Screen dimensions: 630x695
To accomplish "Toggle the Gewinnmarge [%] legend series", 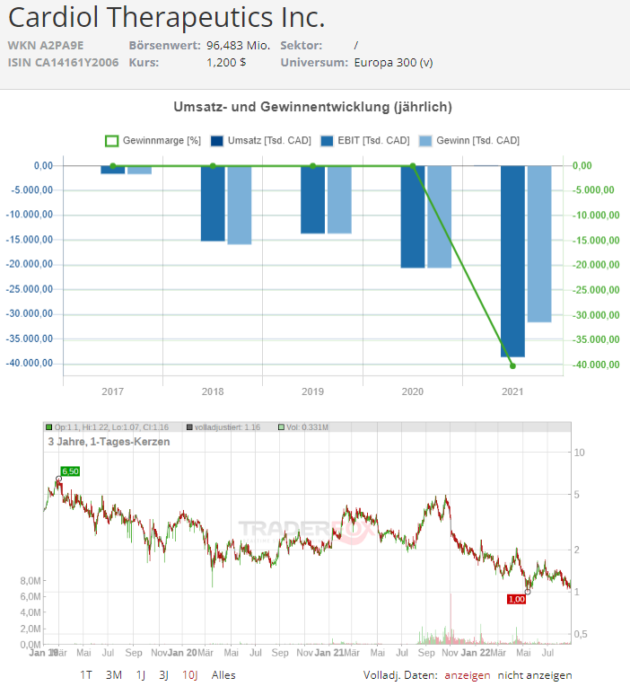I will [x=153, y=141].
